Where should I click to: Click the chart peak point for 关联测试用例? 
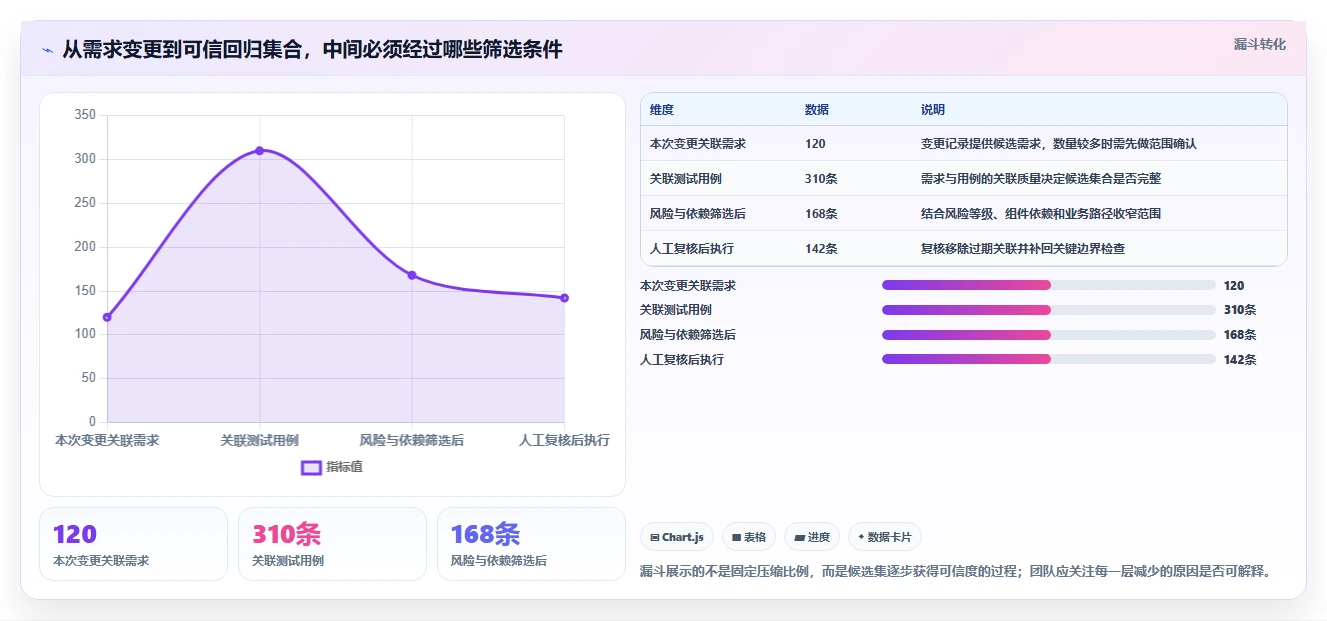pyautogui.click(x=259, y=151)
